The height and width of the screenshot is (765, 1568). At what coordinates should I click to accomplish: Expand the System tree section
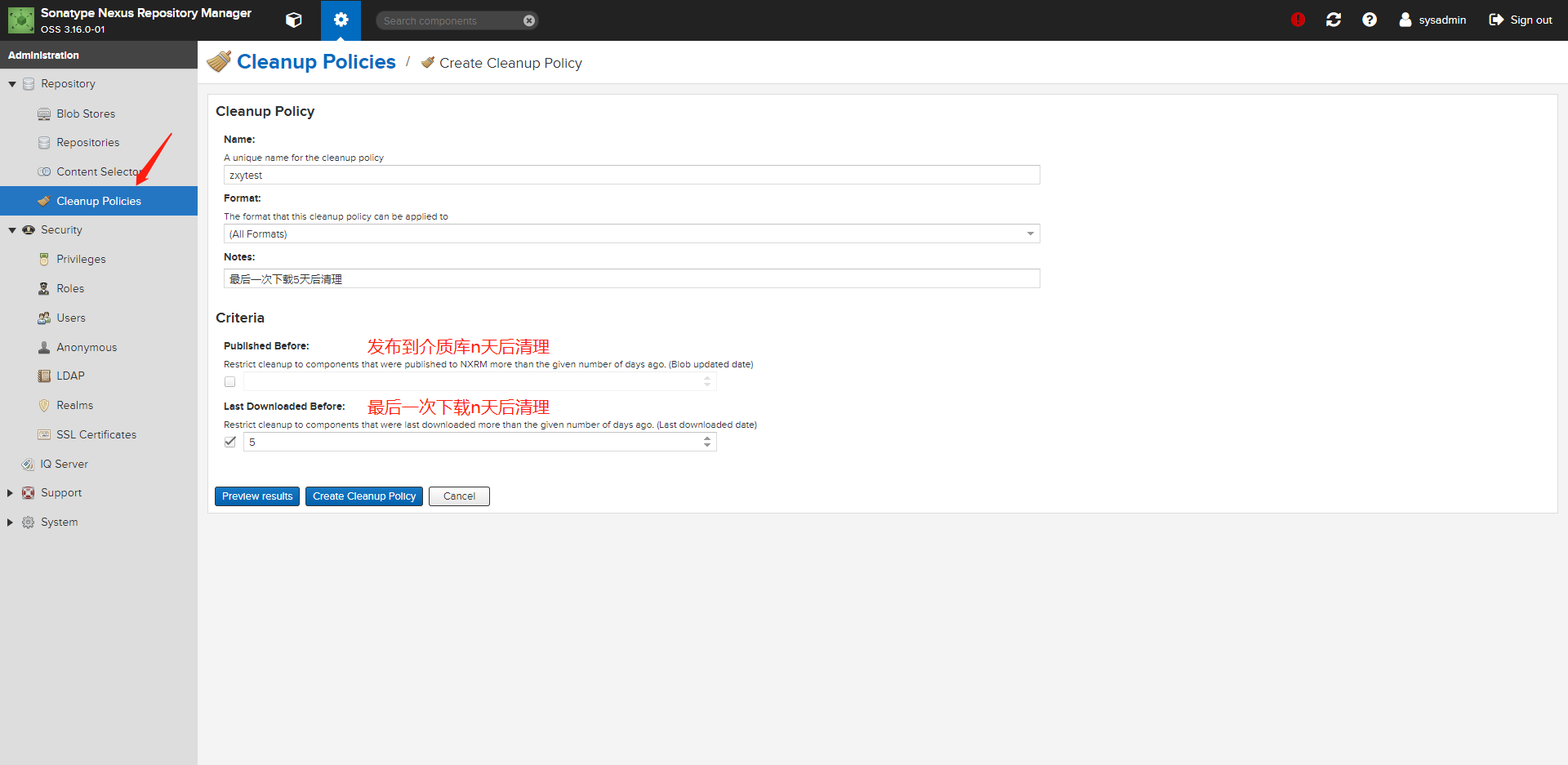[11, 523]
